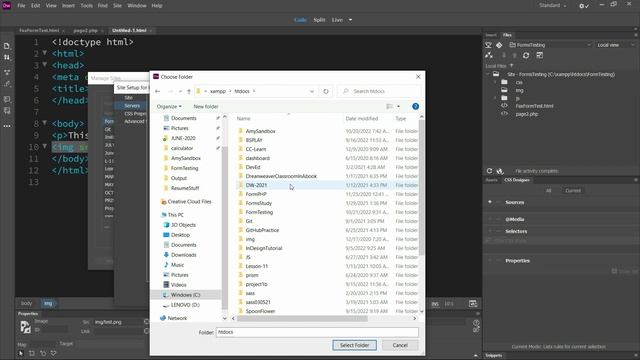640x360 pixels.
Task: Open the Site menu
Action: (118, 6)
